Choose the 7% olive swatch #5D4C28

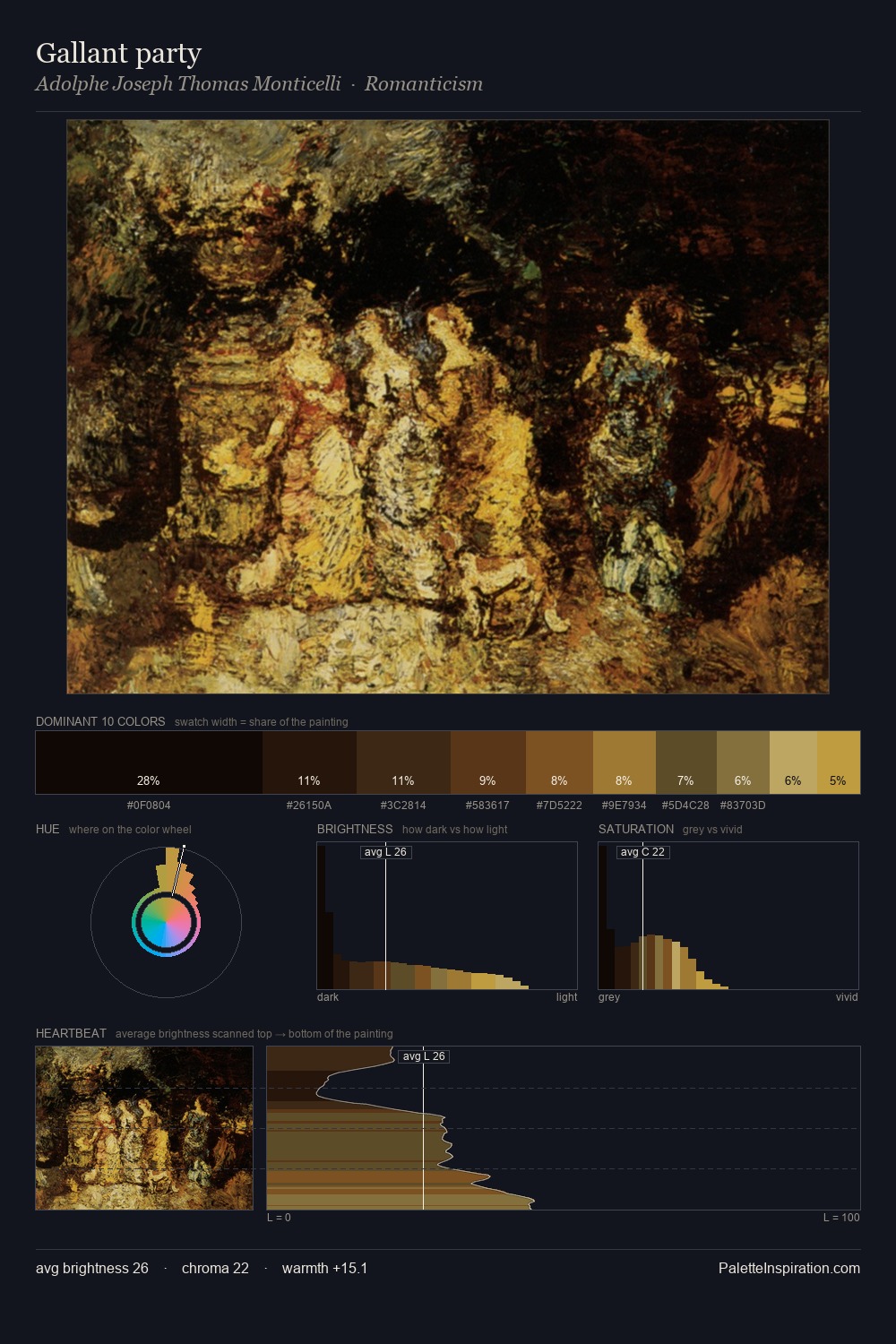pyautogui.click(x=686, y=762)
